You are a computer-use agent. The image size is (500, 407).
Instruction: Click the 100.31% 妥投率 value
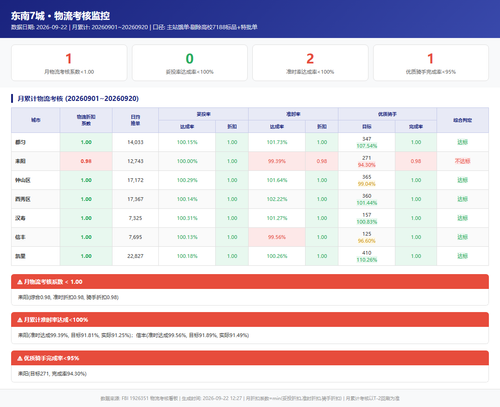(187, 218)
